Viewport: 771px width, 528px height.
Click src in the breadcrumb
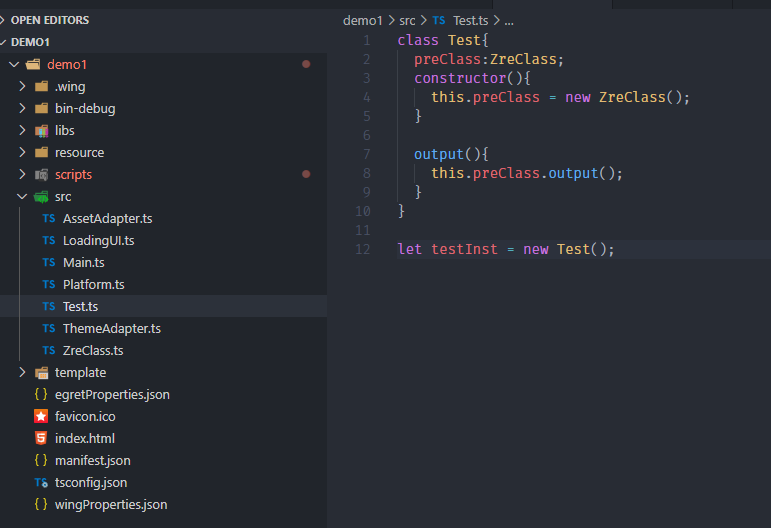coord(407,21)
